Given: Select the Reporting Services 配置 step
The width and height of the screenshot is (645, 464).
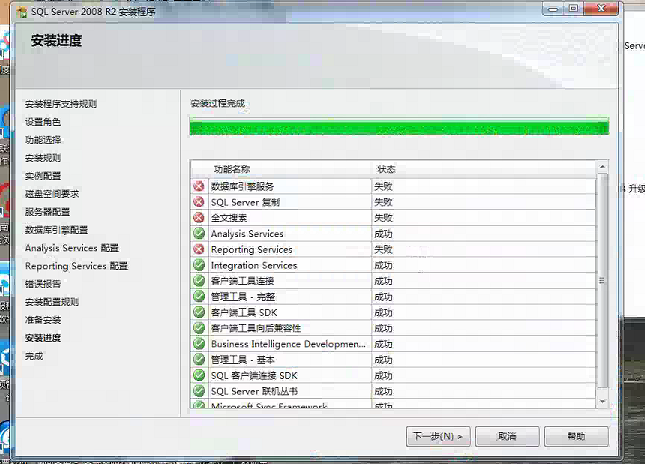Looking at the screenshot, I should point(77,266).
